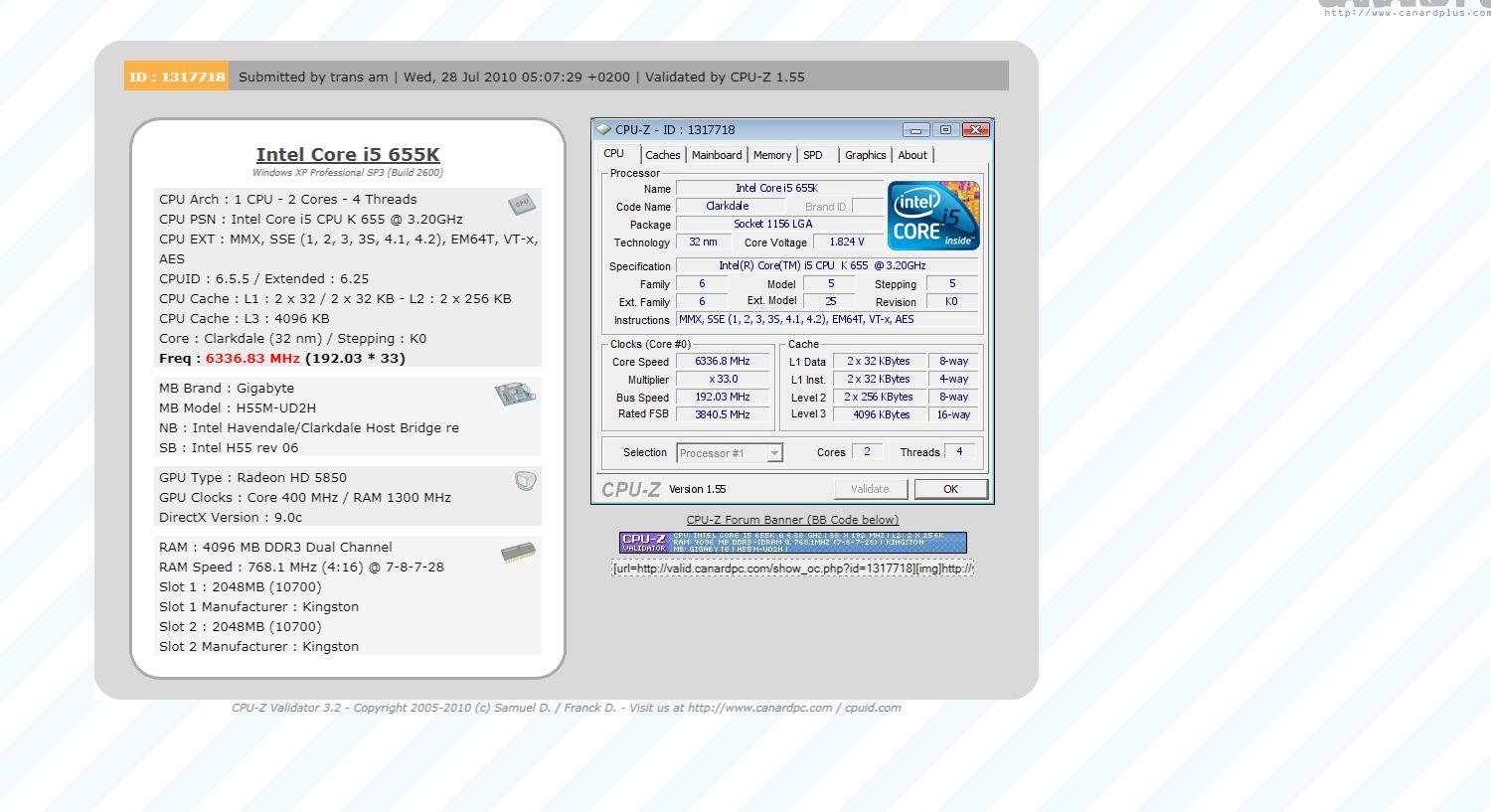Click the Core Speed 6336.8 MHz value
Screen dimensions: 1491x812
coord(723,362)
